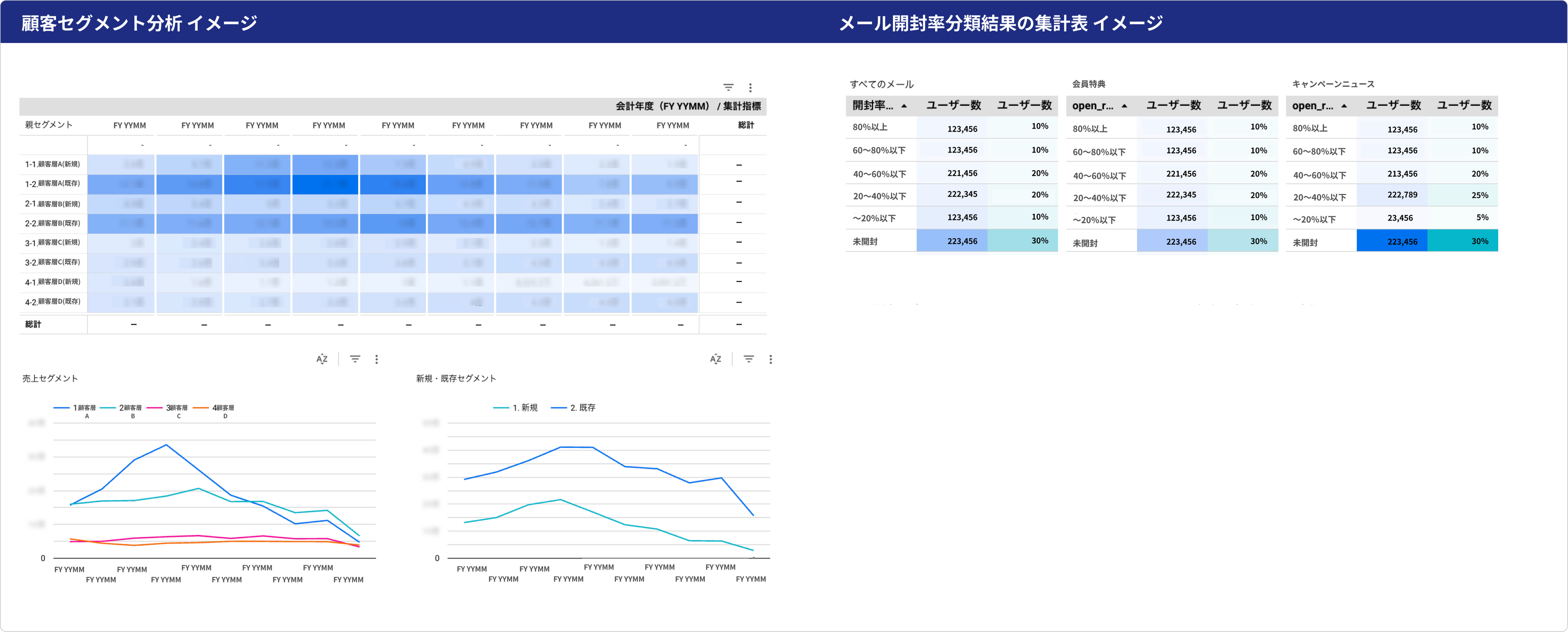Screen dimensions: 1568x632
Task: Sort by 開封率 column arrow in すべてのメール
Action: coord(904,106)
